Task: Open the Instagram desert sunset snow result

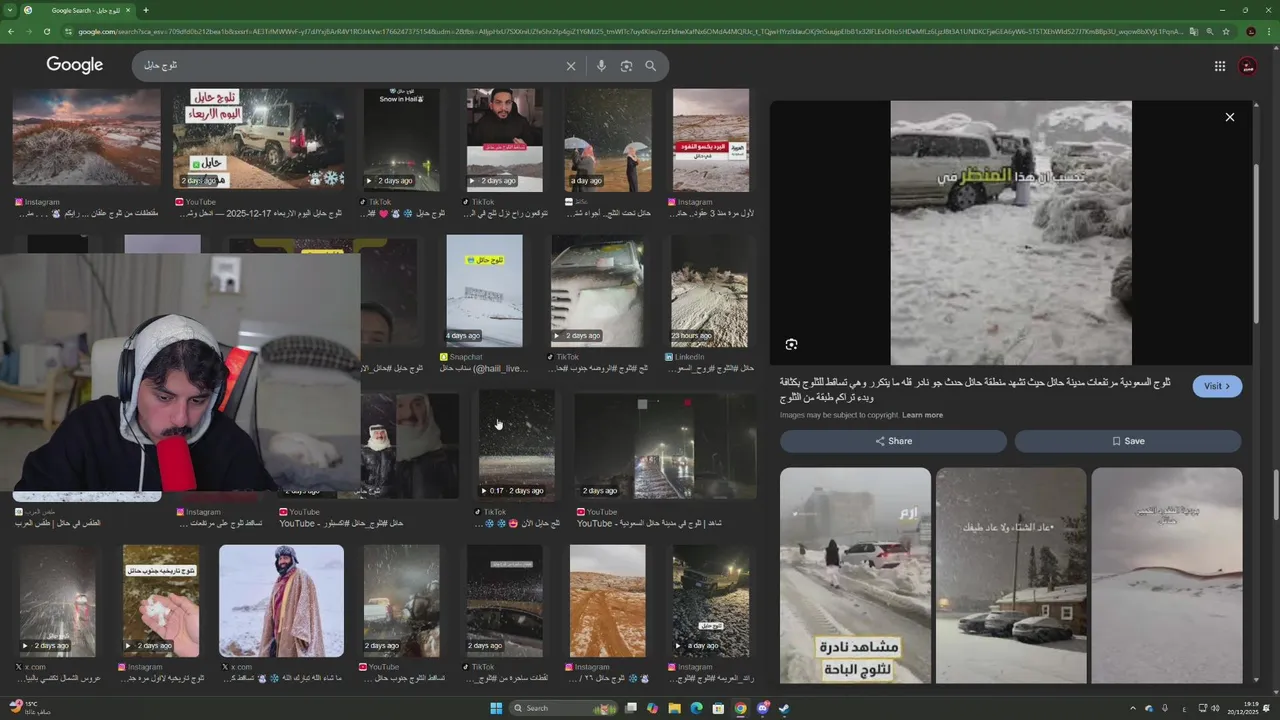Action: tap(86, 137)
